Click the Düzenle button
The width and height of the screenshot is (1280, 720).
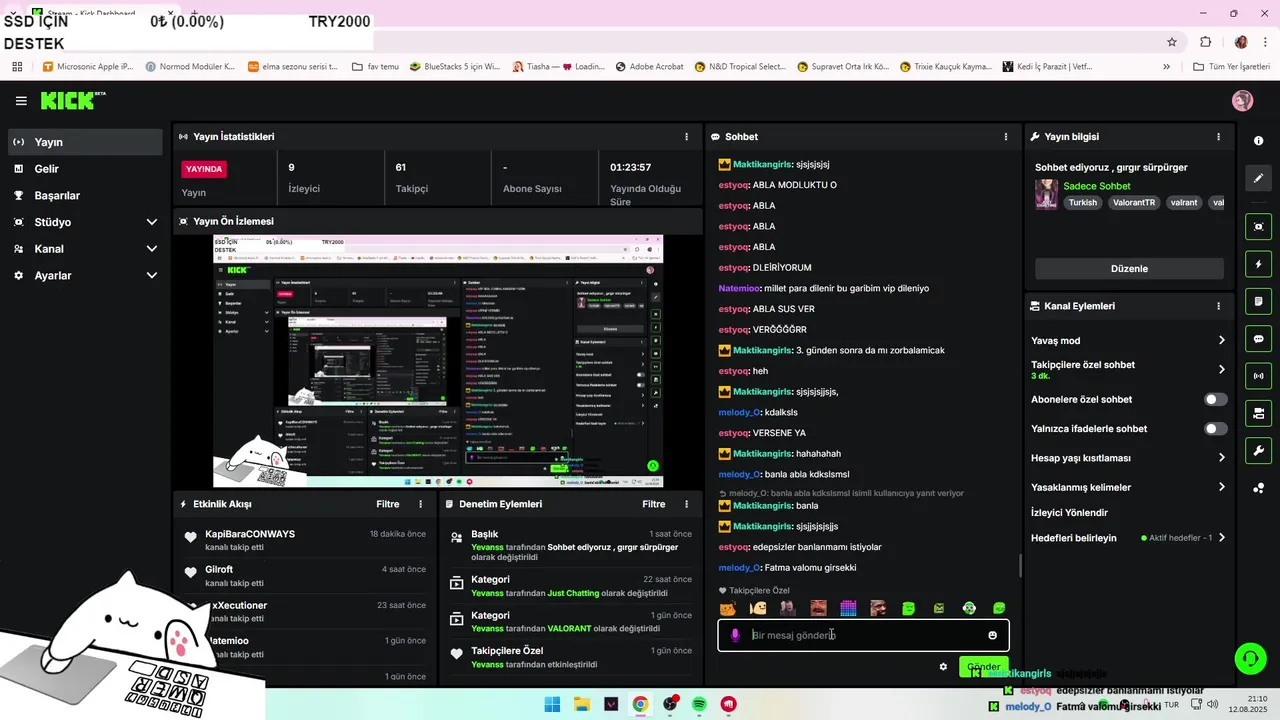(x=1129, y=269)
